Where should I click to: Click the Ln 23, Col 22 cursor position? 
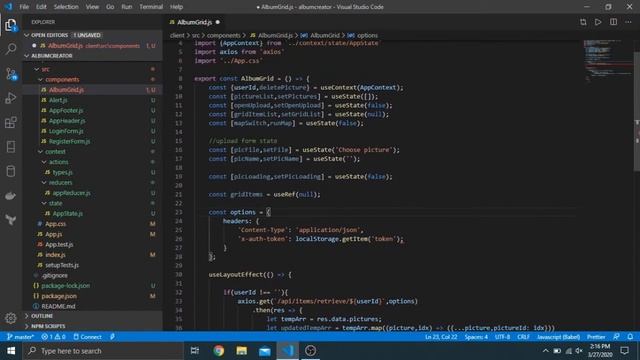441,337
